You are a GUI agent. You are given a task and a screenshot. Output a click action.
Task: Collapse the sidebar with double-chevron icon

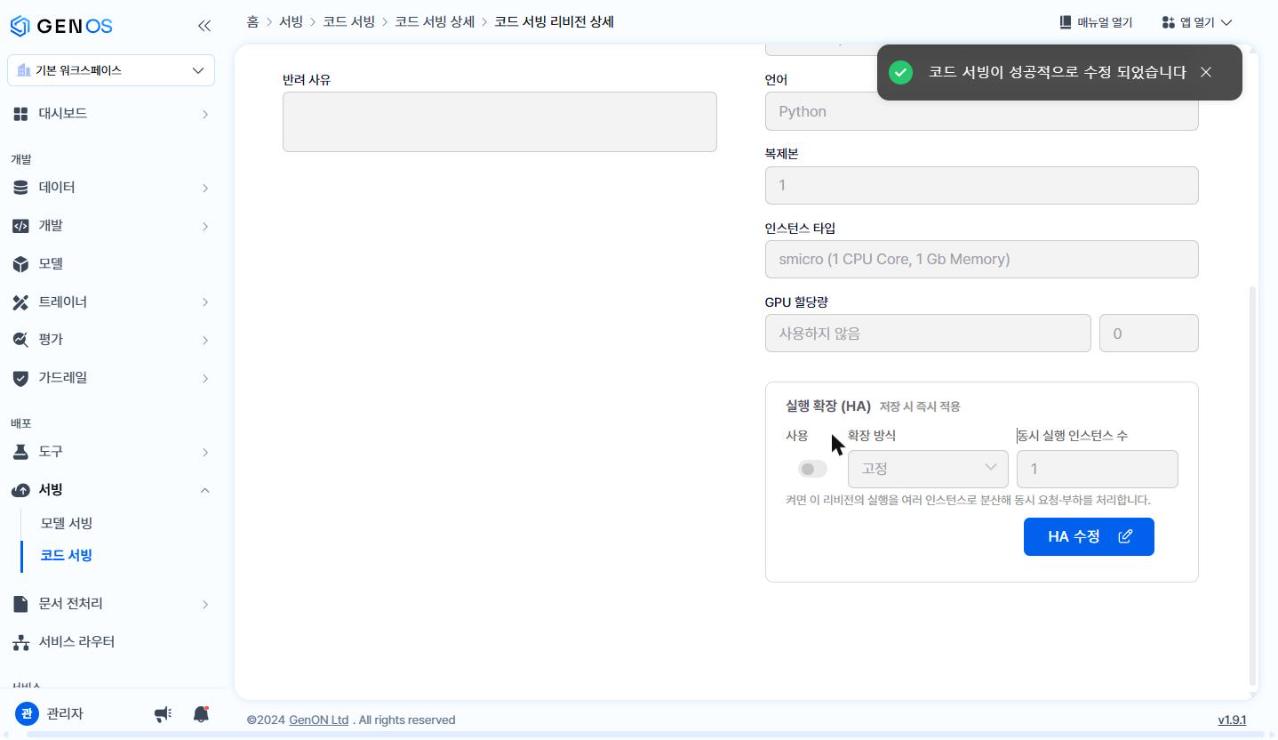click(x=204, y=26)
